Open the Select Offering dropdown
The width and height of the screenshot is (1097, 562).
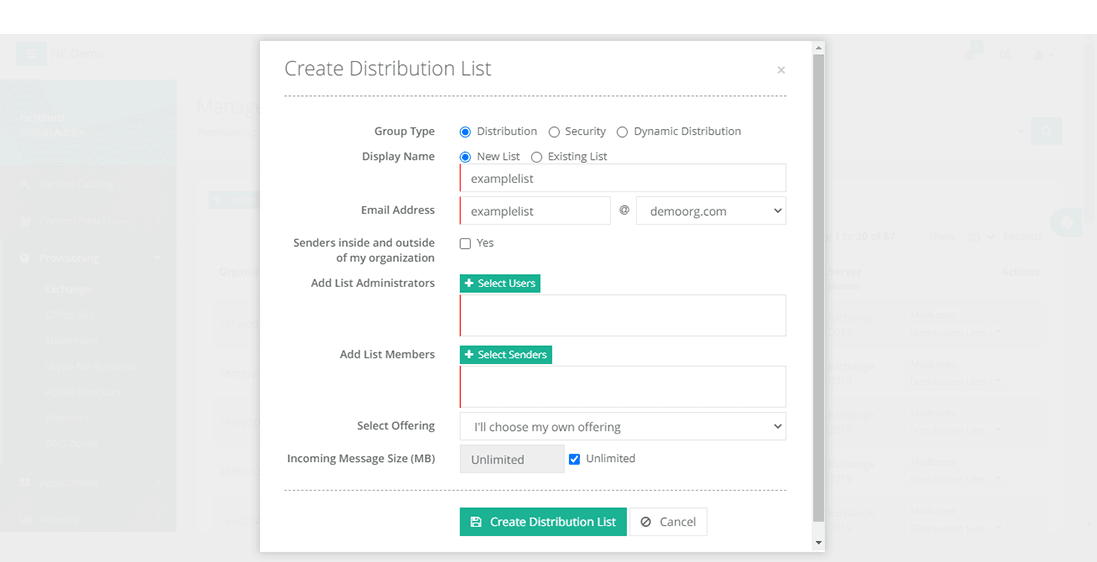[623, 426]
